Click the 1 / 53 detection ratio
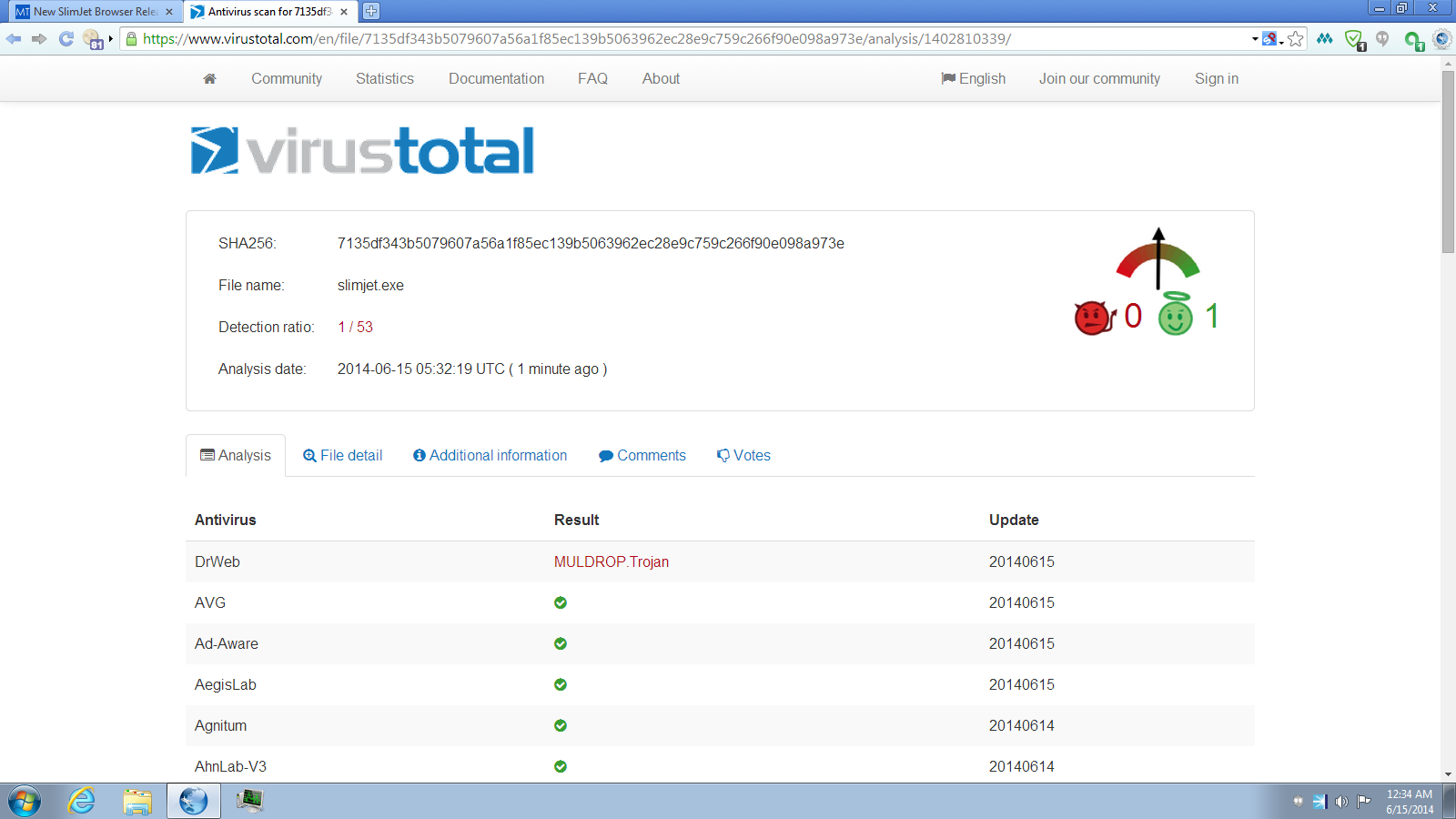1456x819 pixels. click(x=355, y=328)
